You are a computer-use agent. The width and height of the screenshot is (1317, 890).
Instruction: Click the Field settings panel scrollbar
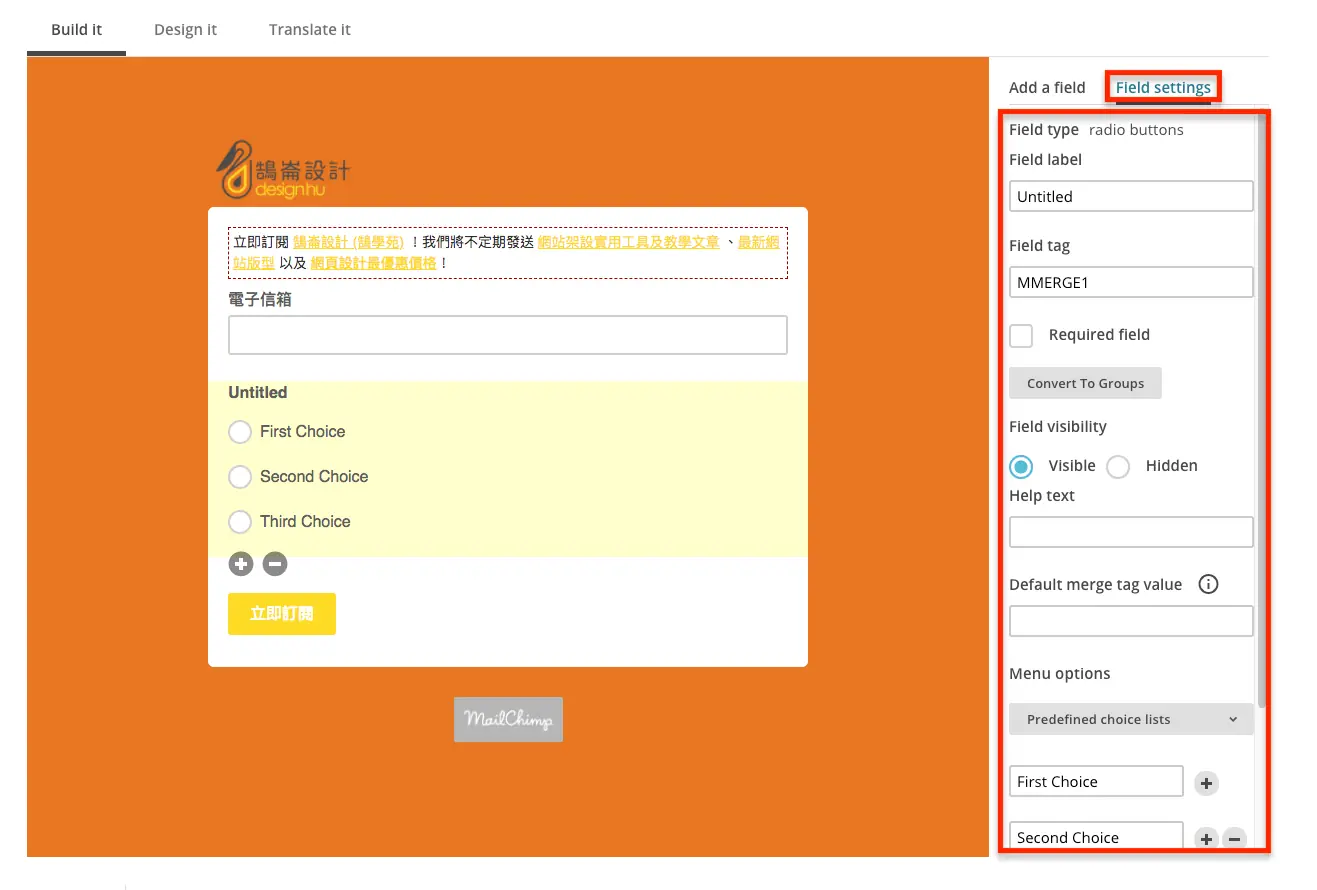click(x=1262, y=410)
